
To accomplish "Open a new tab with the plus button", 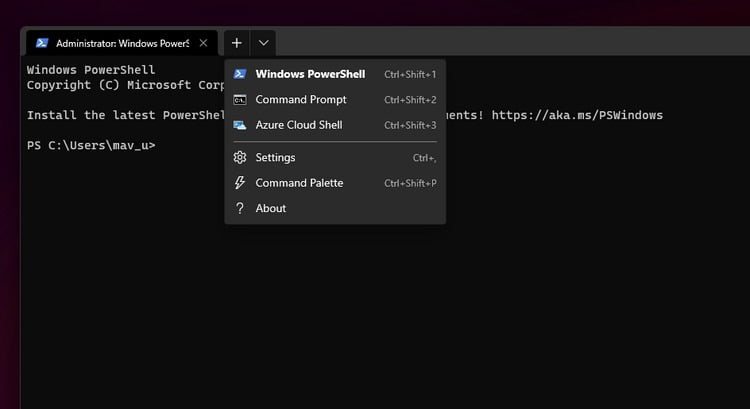I will click(x=236, y=43).
